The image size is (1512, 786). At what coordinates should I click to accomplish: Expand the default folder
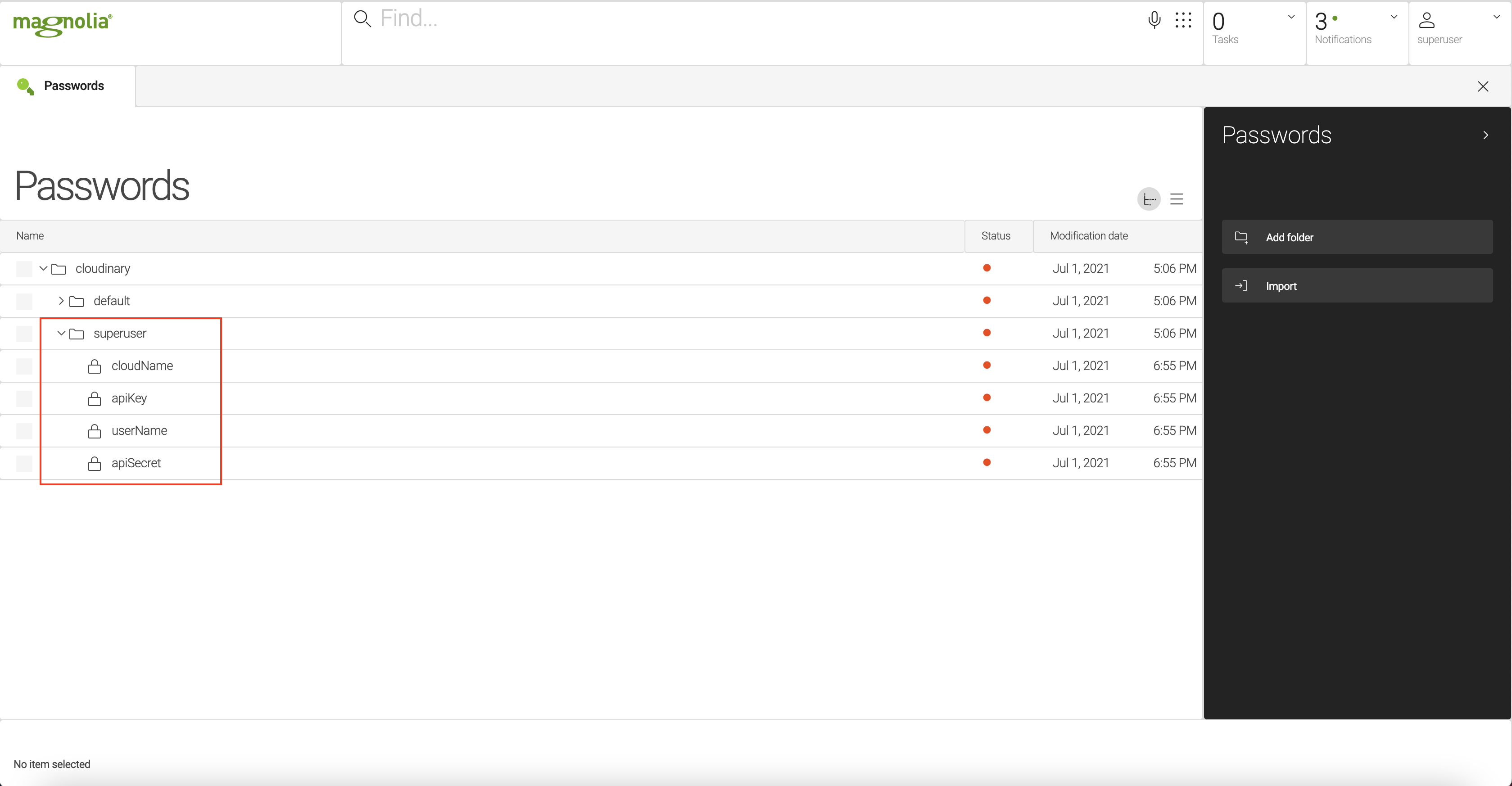coord(61,301)
